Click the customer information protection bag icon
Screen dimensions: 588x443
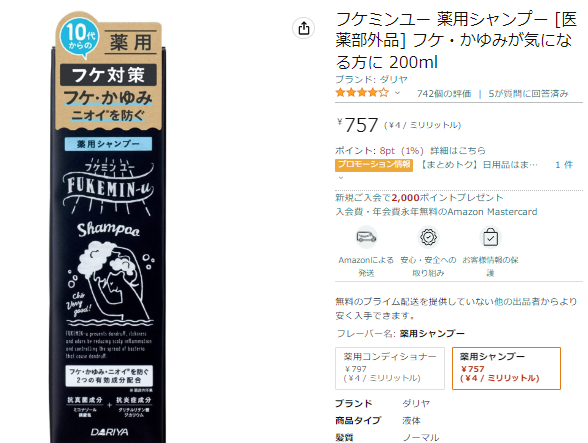tap(490, 237)
